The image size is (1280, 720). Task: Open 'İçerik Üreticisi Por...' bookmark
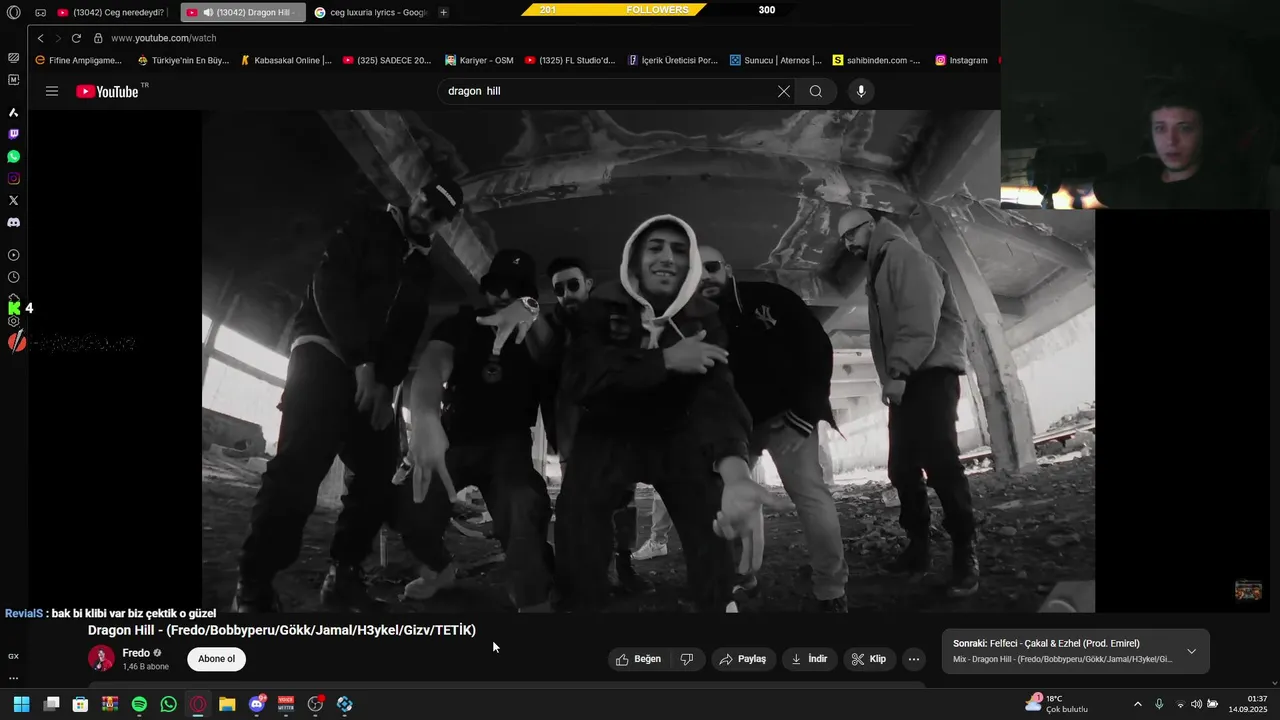coord(673,60)
